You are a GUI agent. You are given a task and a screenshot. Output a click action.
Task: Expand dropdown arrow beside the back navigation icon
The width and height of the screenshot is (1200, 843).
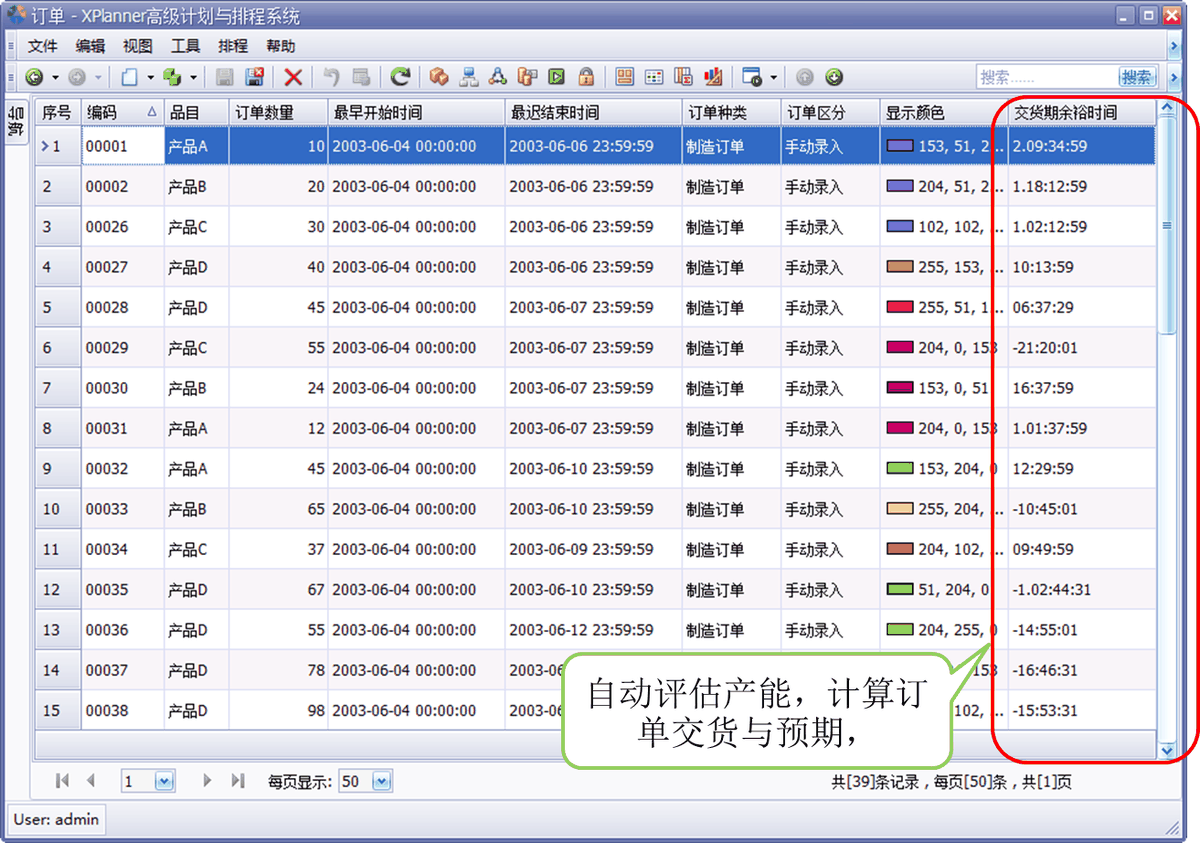(x=55, y=77)
